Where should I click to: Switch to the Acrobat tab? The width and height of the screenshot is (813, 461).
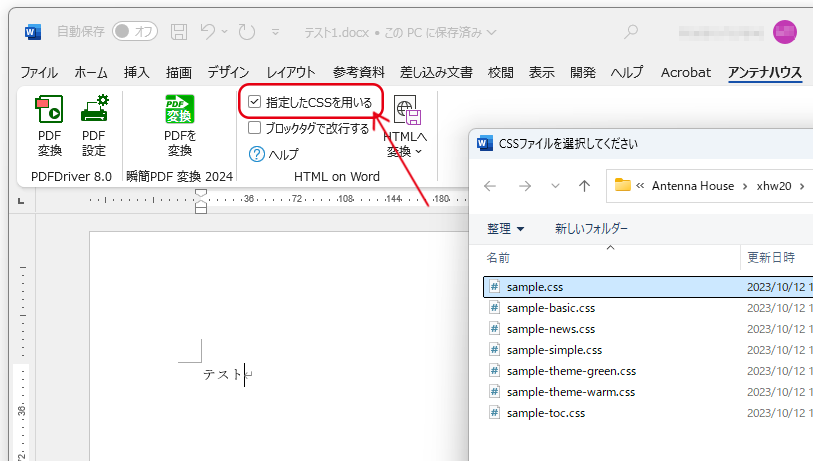(685, 73)
